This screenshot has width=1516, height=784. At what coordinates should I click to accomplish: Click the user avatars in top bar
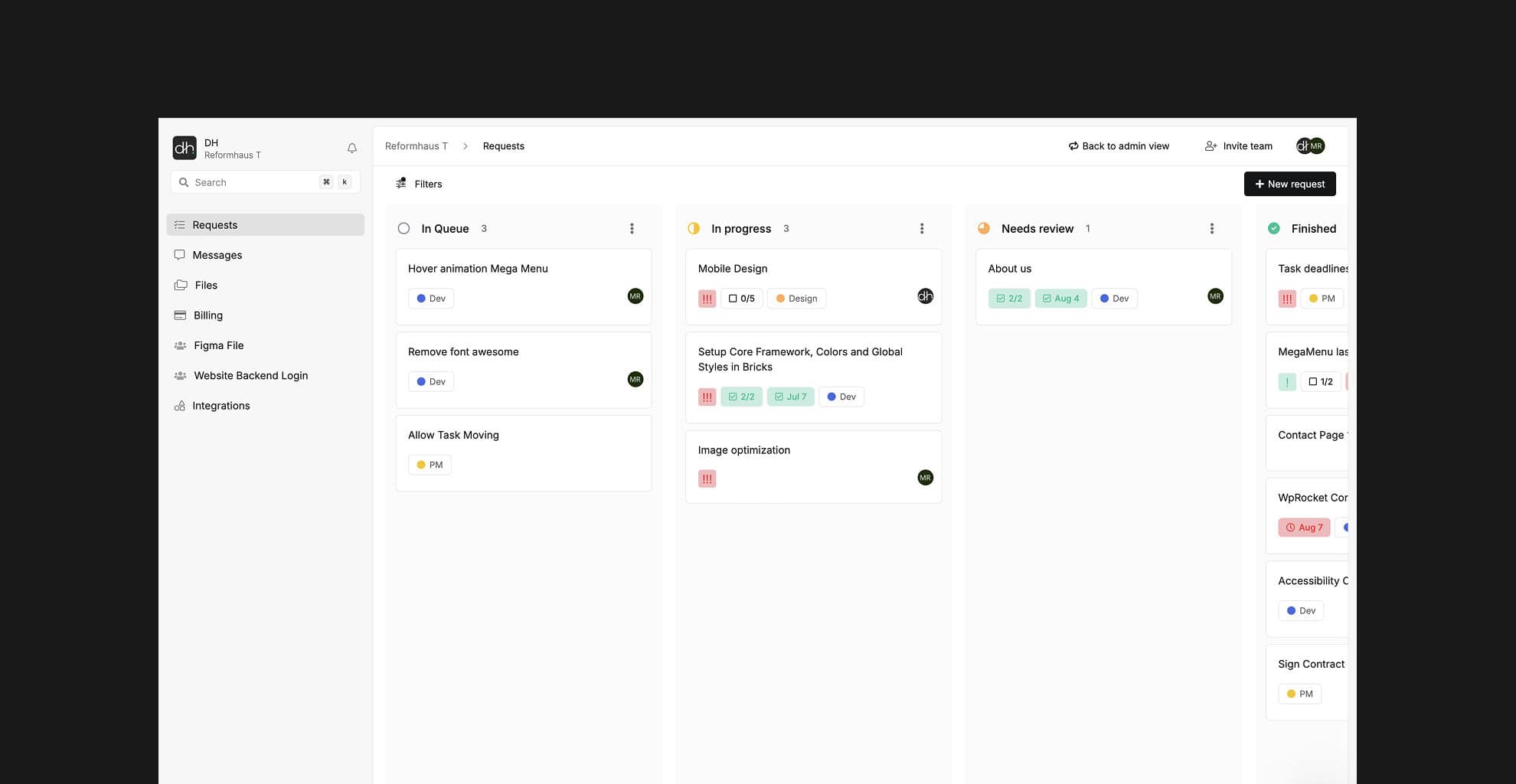tap(1310, 145)
